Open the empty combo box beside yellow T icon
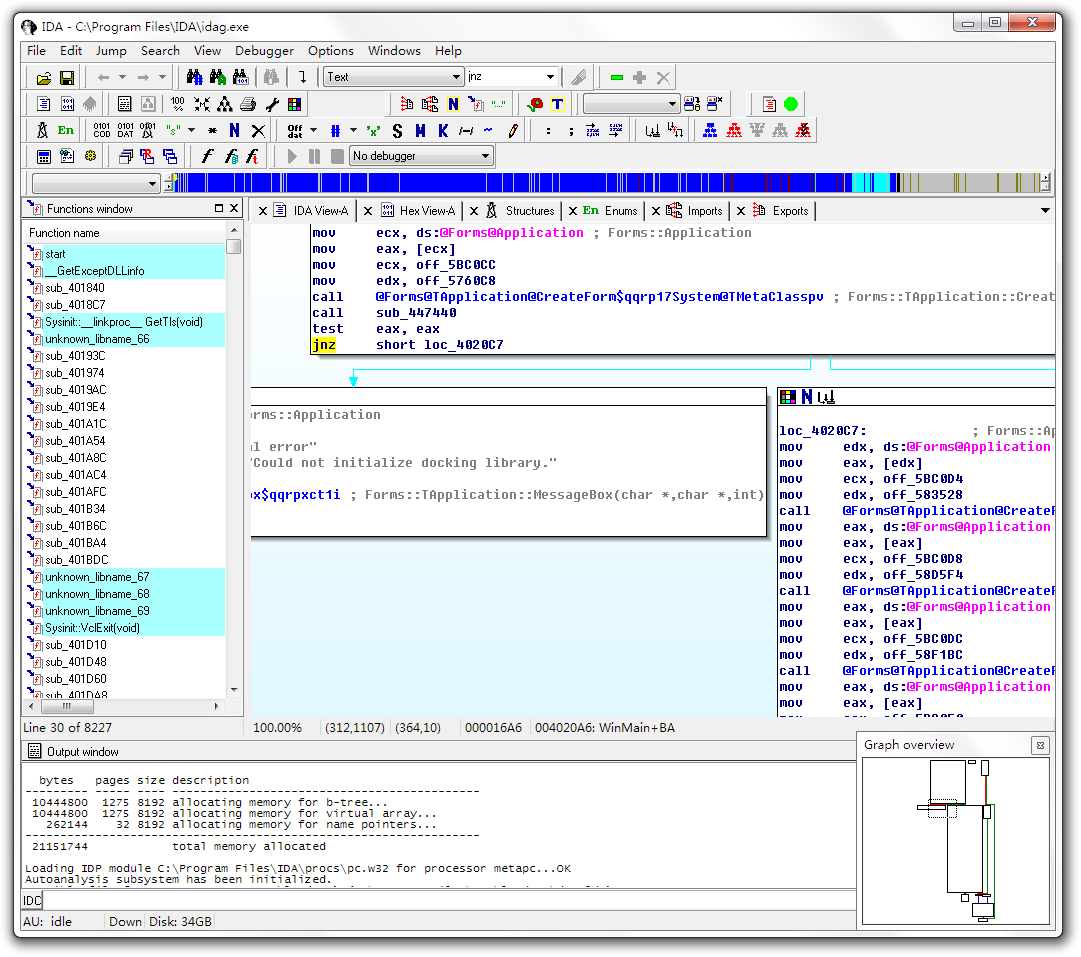 (x=632, y=104)
